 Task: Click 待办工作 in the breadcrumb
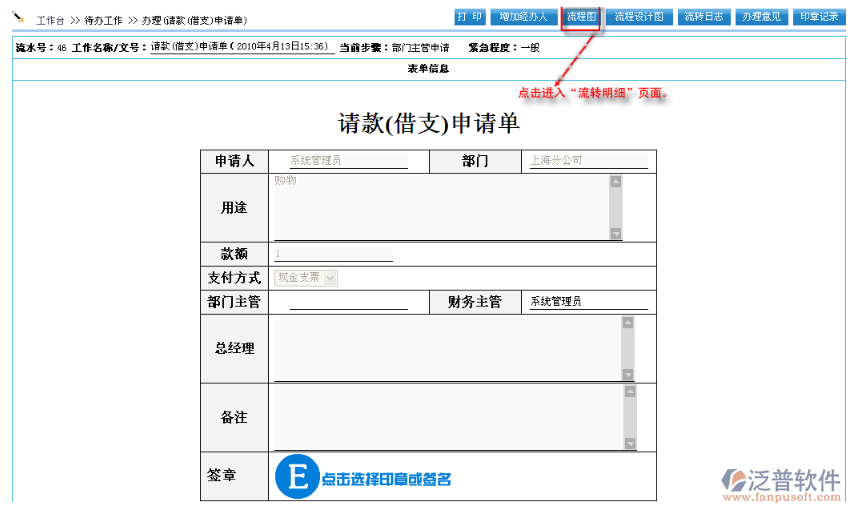point(103,20)
